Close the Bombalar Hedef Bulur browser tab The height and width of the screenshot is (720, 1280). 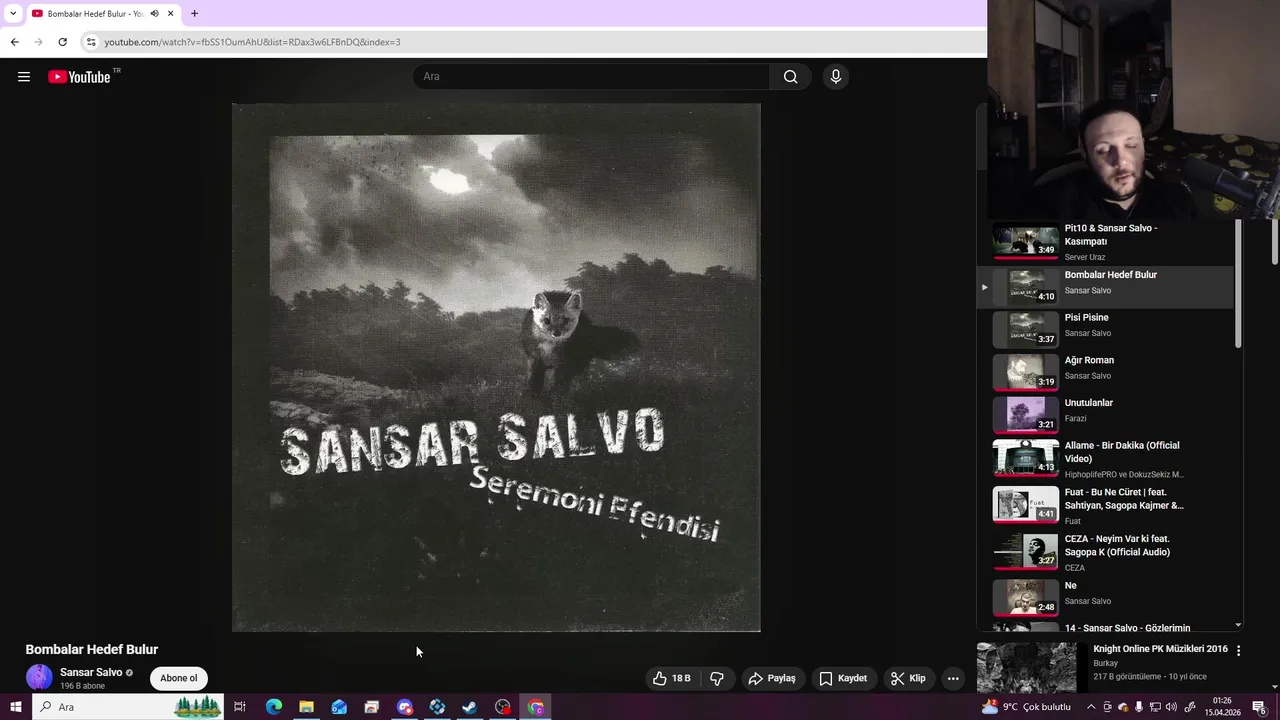click(171, 14)
